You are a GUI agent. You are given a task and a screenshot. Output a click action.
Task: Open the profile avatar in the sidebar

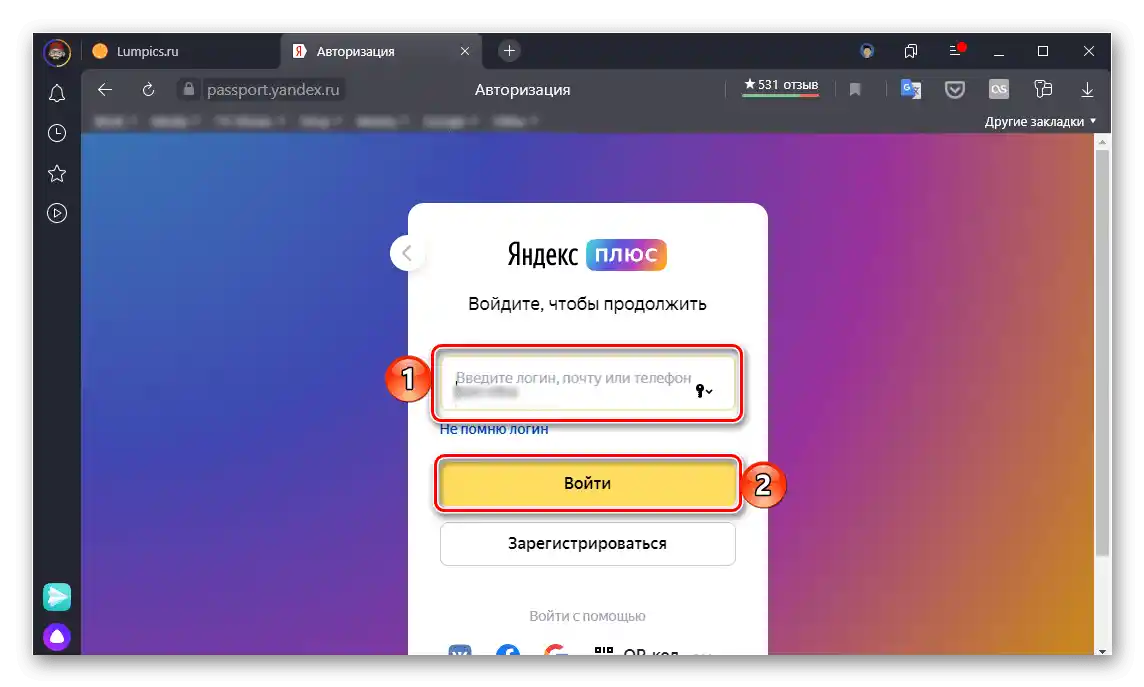pyautogui.click(x=57, y=52)
